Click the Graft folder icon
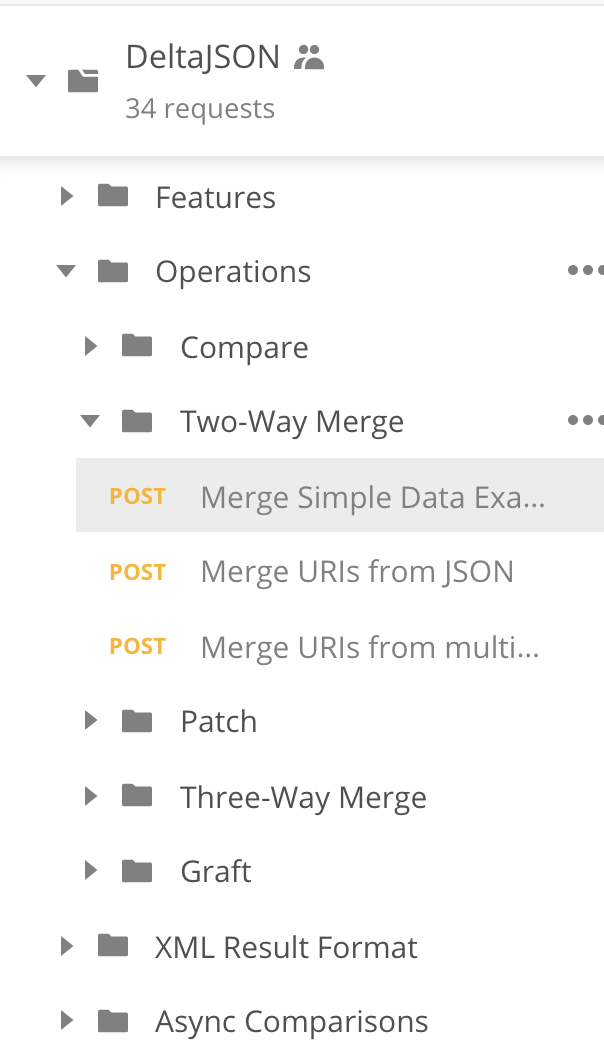The image size is (604, 1044). click(137, 871)
